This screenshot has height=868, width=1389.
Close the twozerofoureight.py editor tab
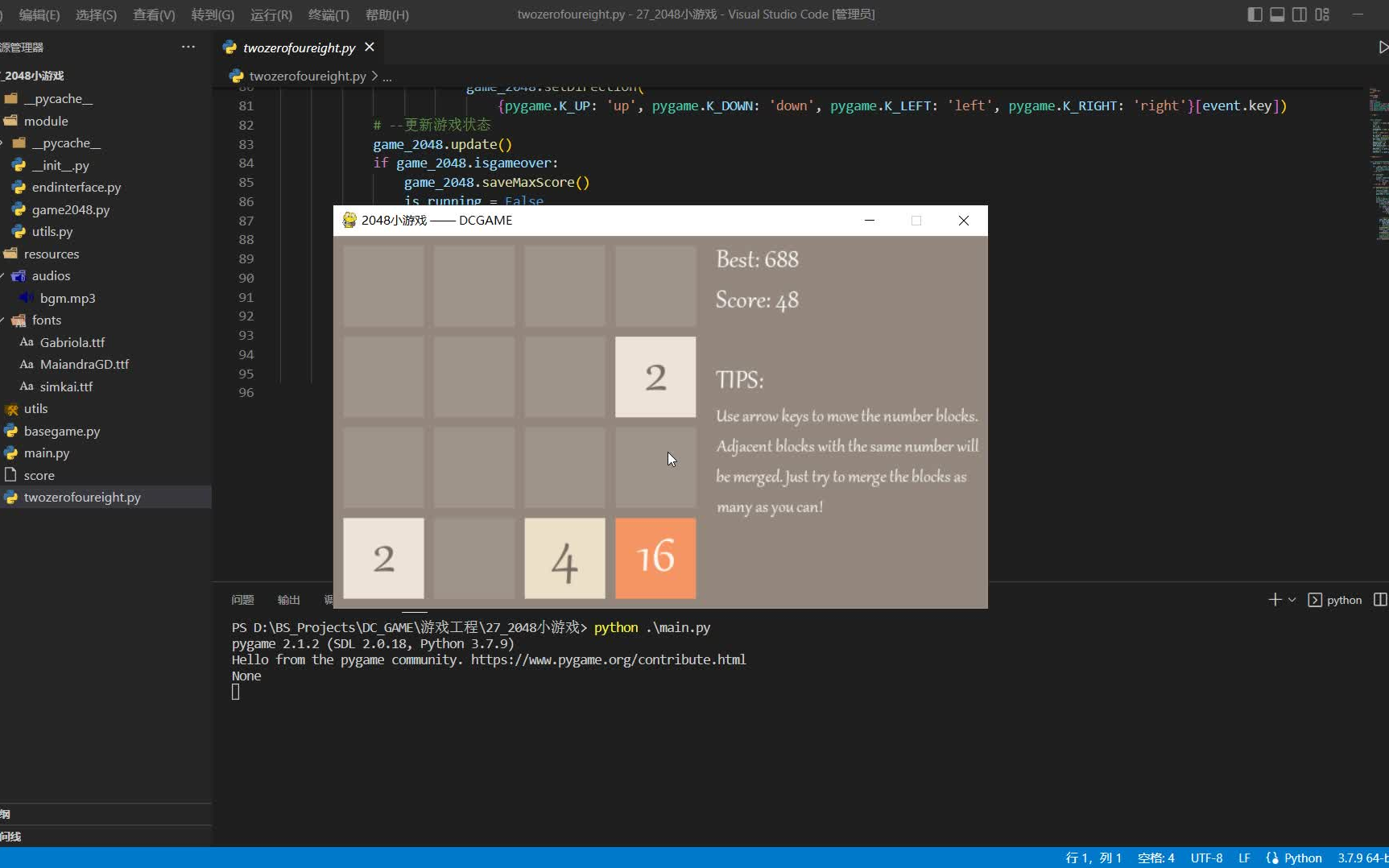tap(370, 47)
